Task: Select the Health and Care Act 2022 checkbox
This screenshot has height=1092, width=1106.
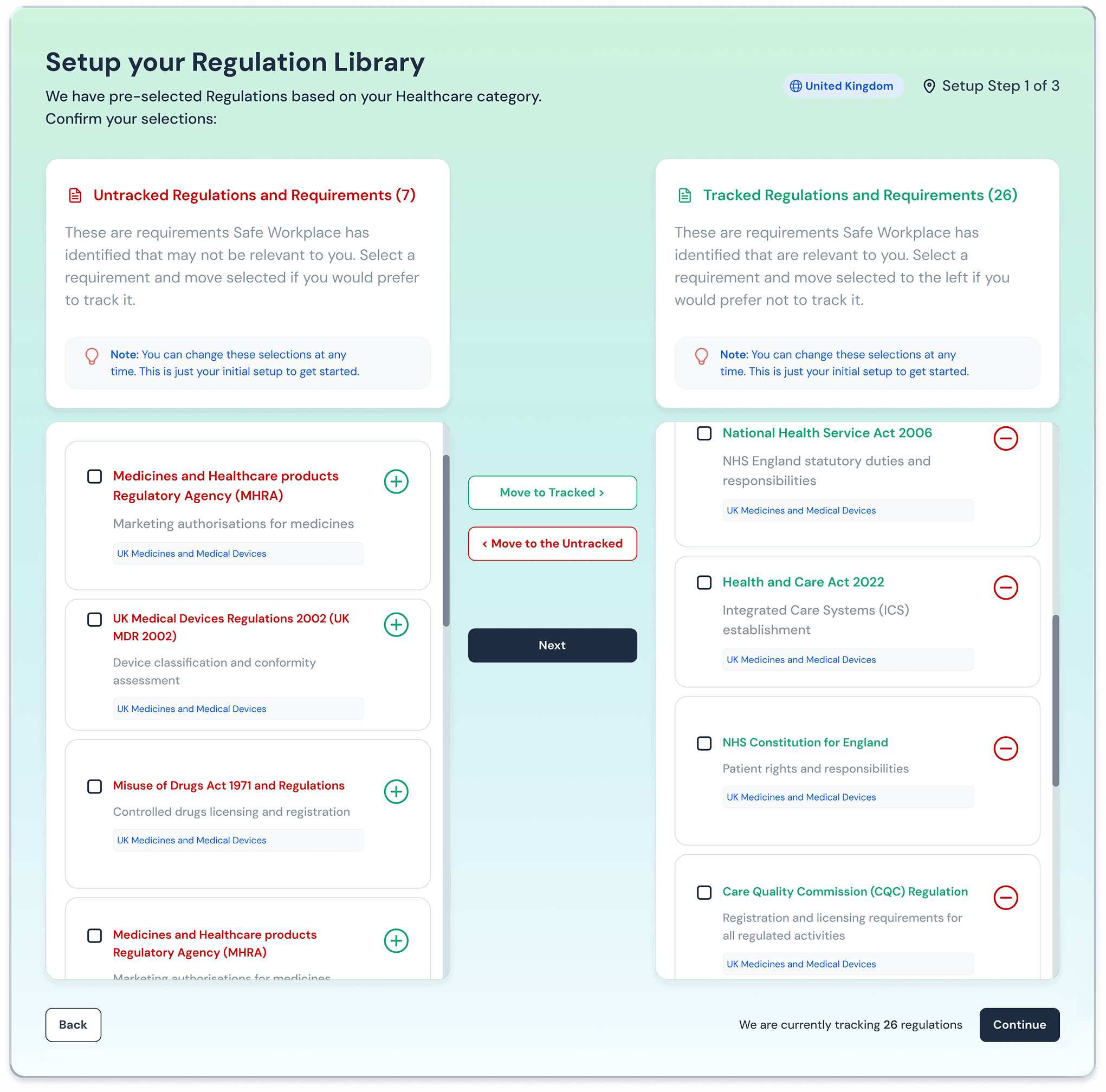Action: coord(703,583)
